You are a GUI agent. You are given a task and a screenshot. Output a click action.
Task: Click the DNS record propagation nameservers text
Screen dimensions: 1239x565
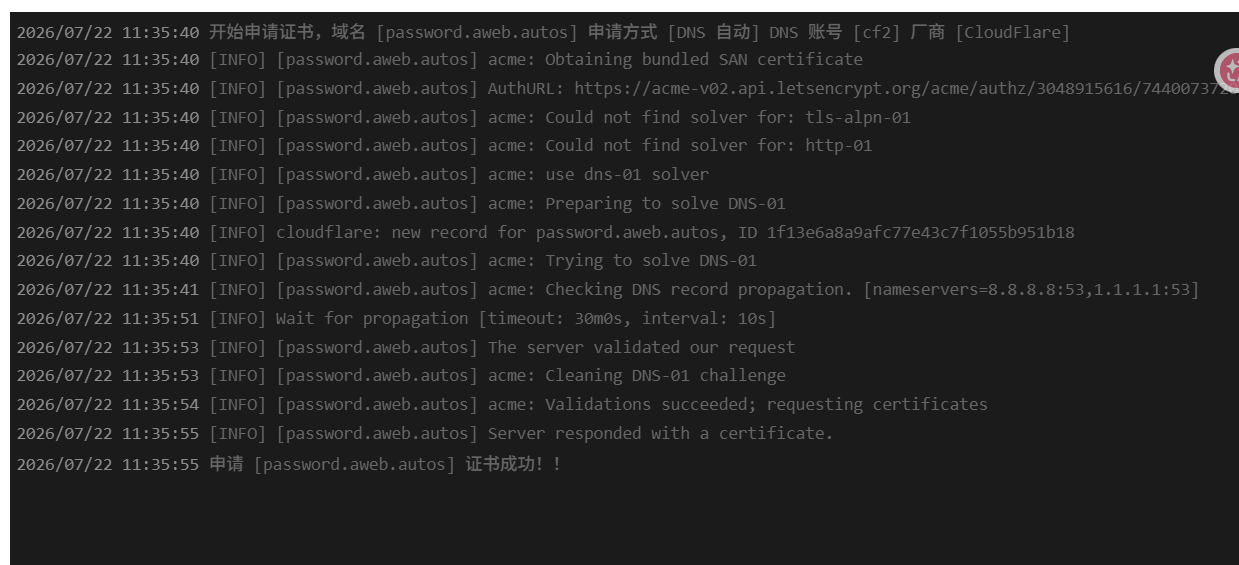1031,289
